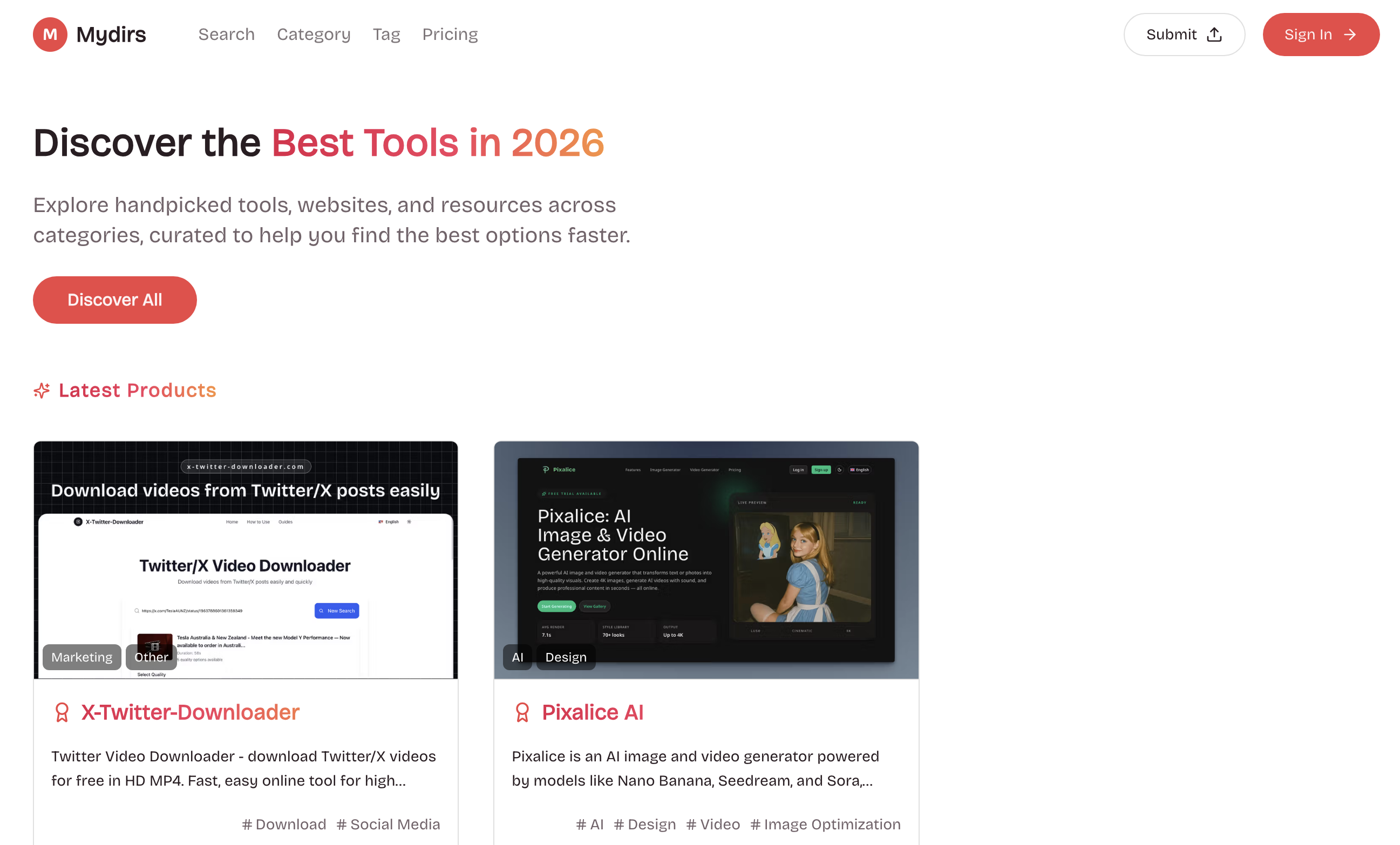This screenshot has height=845, width=1400.
Task: Click the Mydirs brand name text
Action: pos(111,35)
